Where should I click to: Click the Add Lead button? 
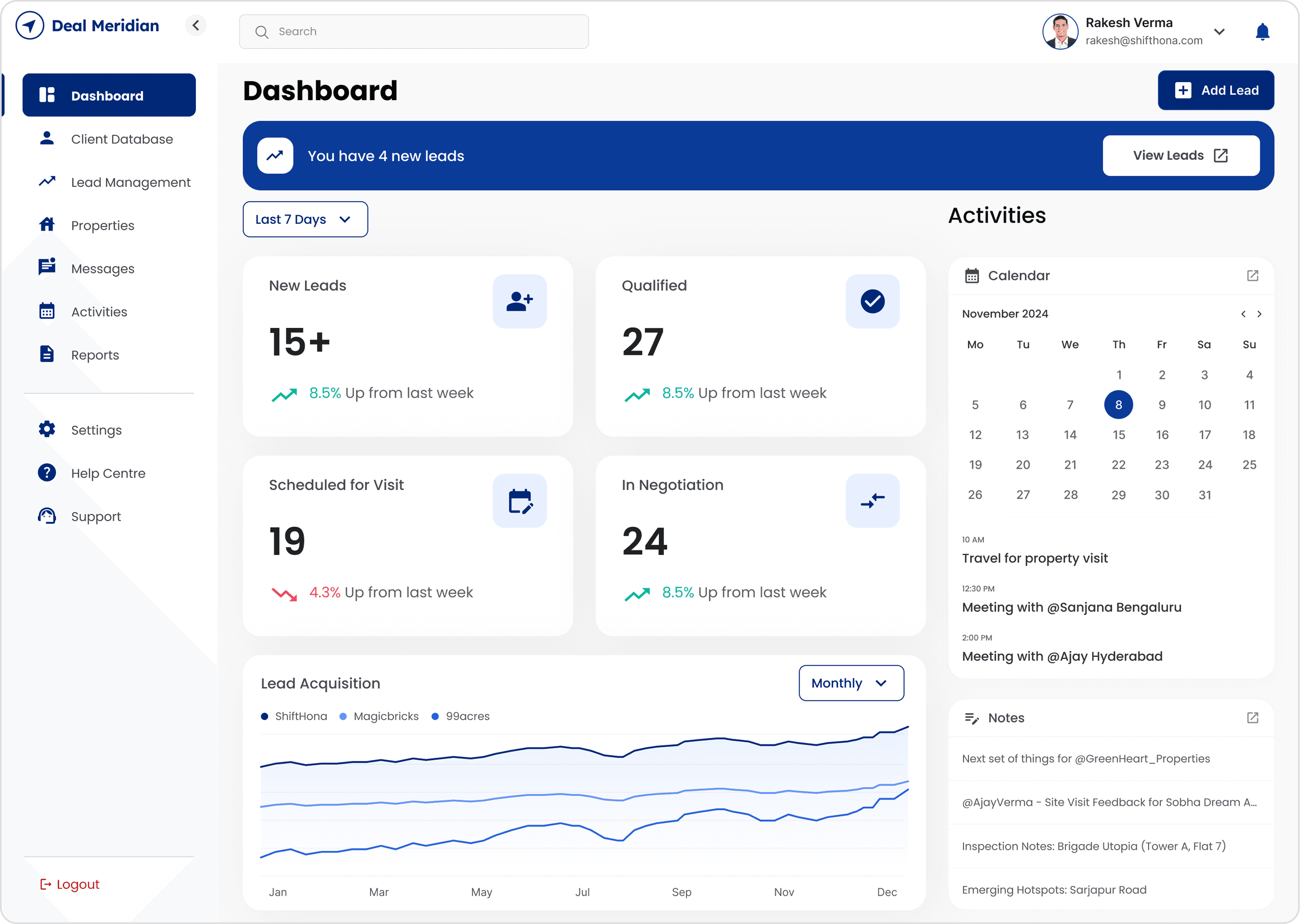1215,90
